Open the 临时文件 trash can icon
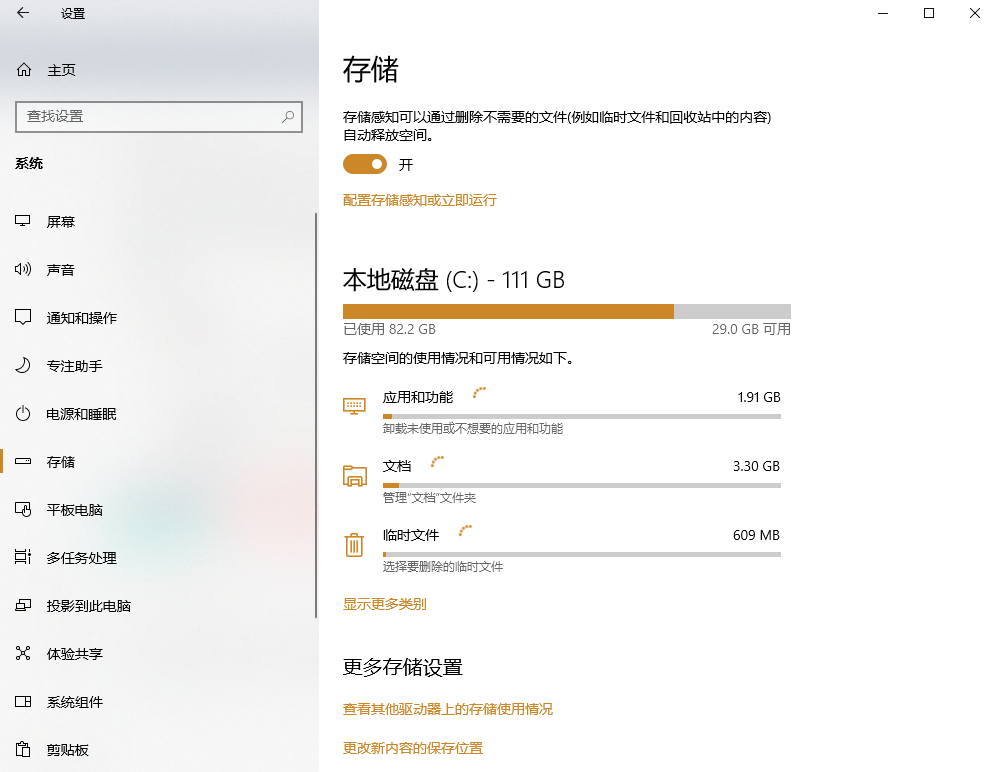 pos(354,545)
